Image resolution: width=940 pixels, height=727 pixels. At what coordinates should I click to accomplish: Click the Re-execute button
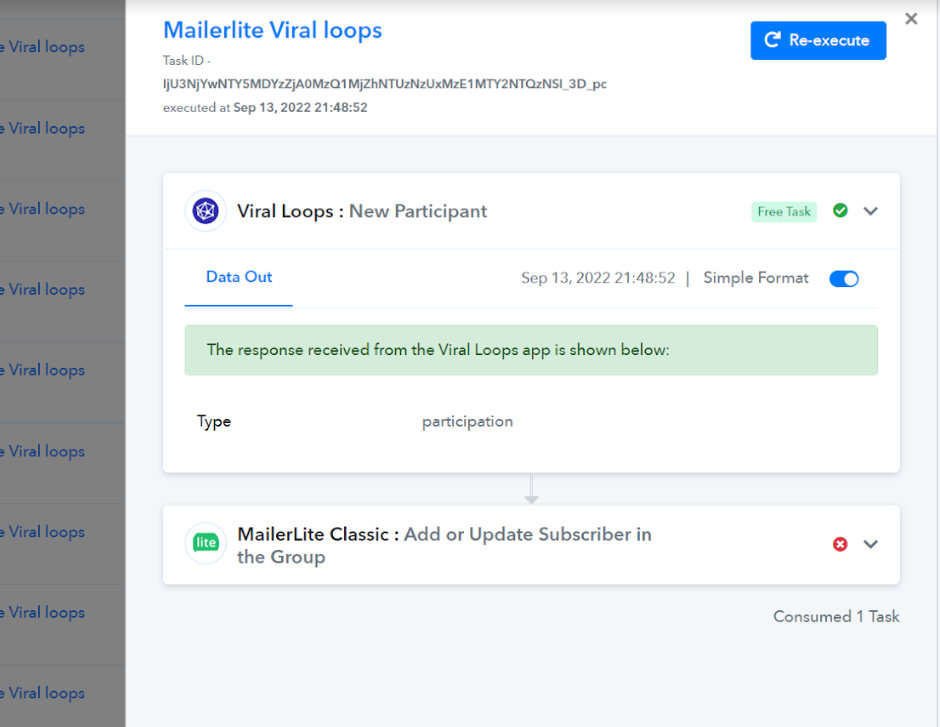point(818,40)
